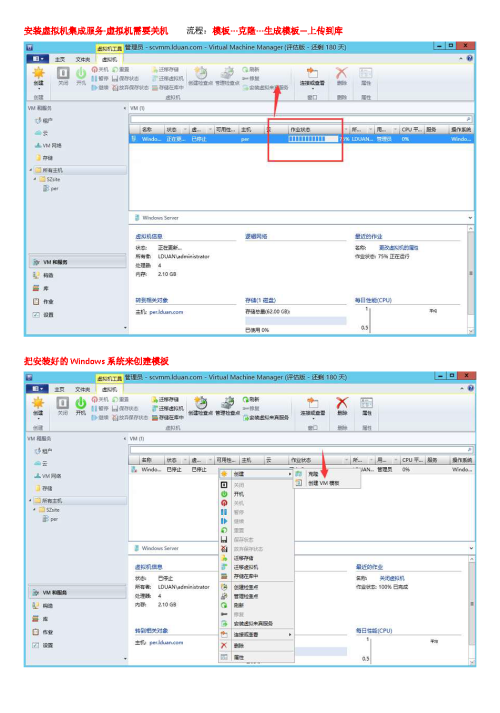This screenshot has height=713, width=500.
Task: Collapse Windows Server details pane in lower window
Action: click(470, 548)
